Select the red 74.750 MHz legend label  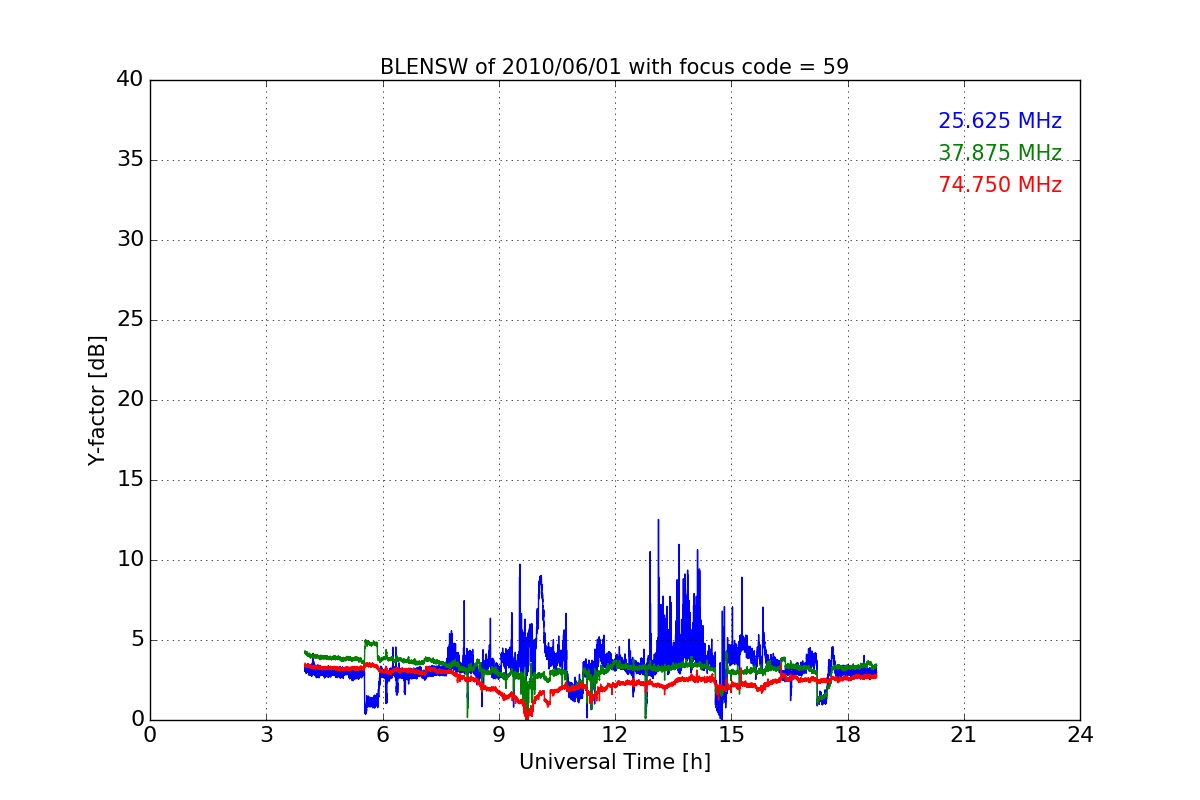point(1000,185)
